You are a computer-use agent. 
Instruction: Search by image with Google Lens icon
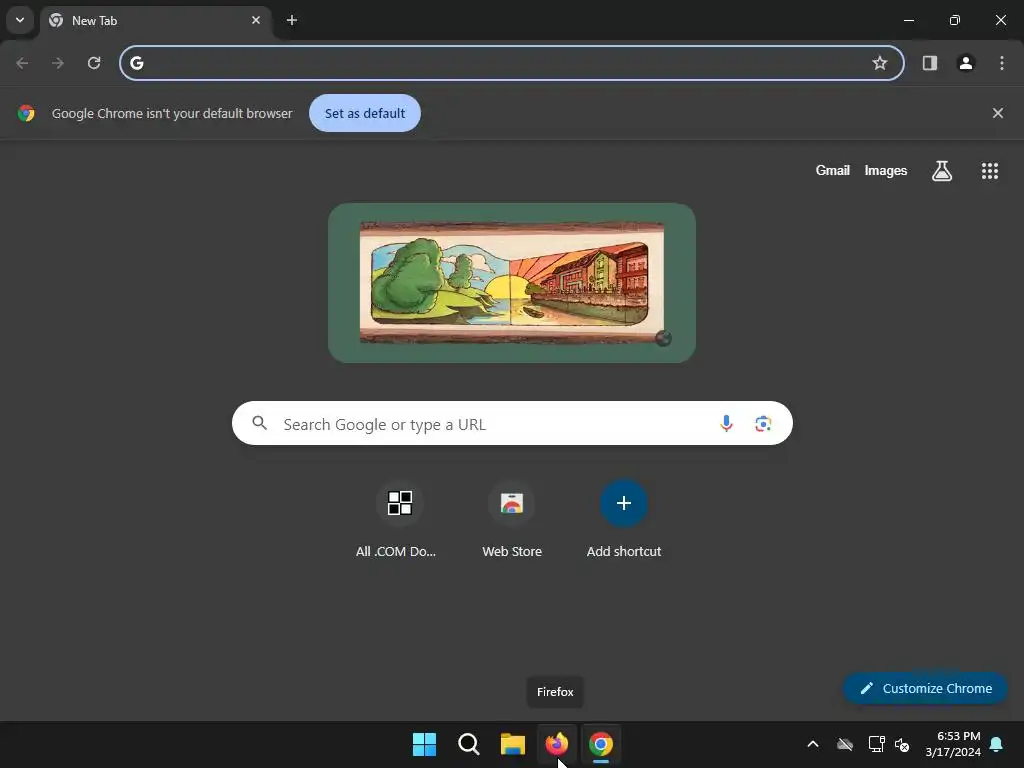pyautogui.click(x=763, y=423)
